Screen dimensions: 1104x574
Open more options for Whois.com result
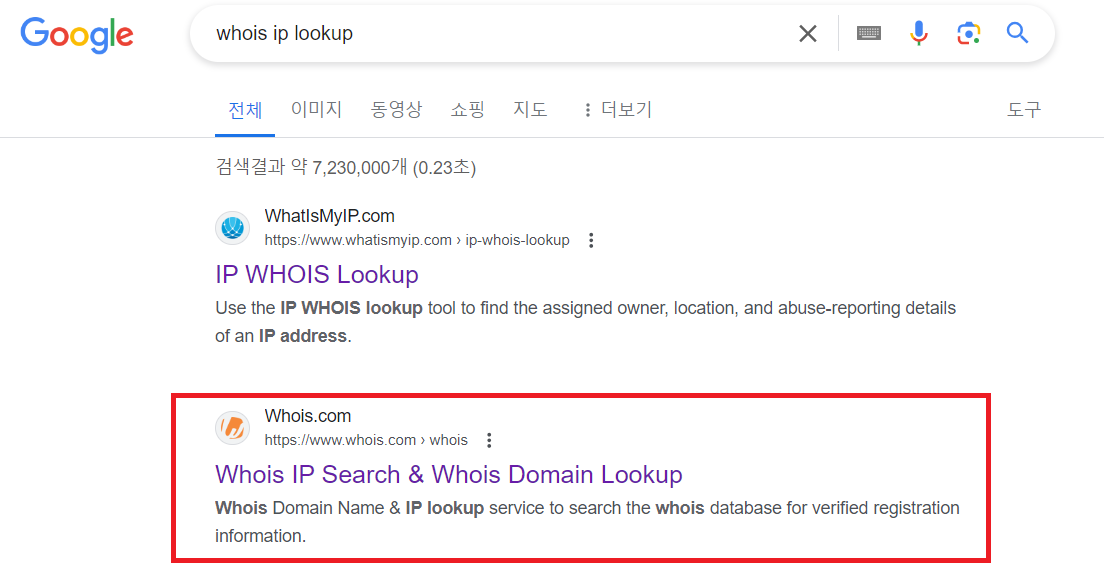tap(489, 441)
